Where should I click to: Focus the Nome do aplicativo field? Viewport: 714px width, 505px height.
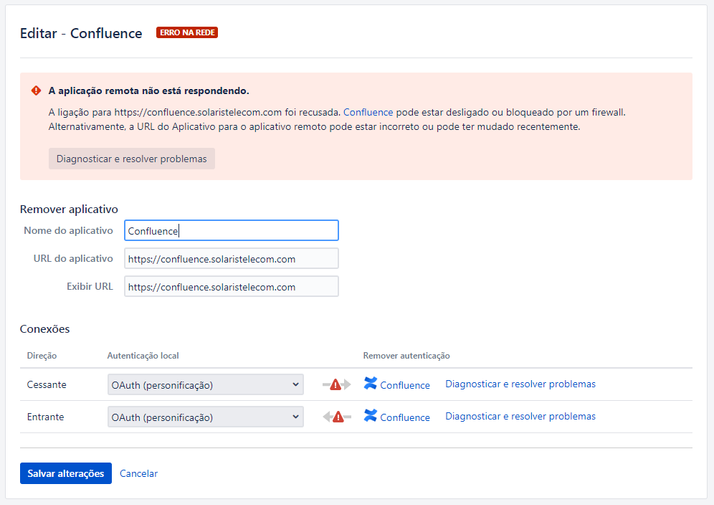(x=231, y=230)
